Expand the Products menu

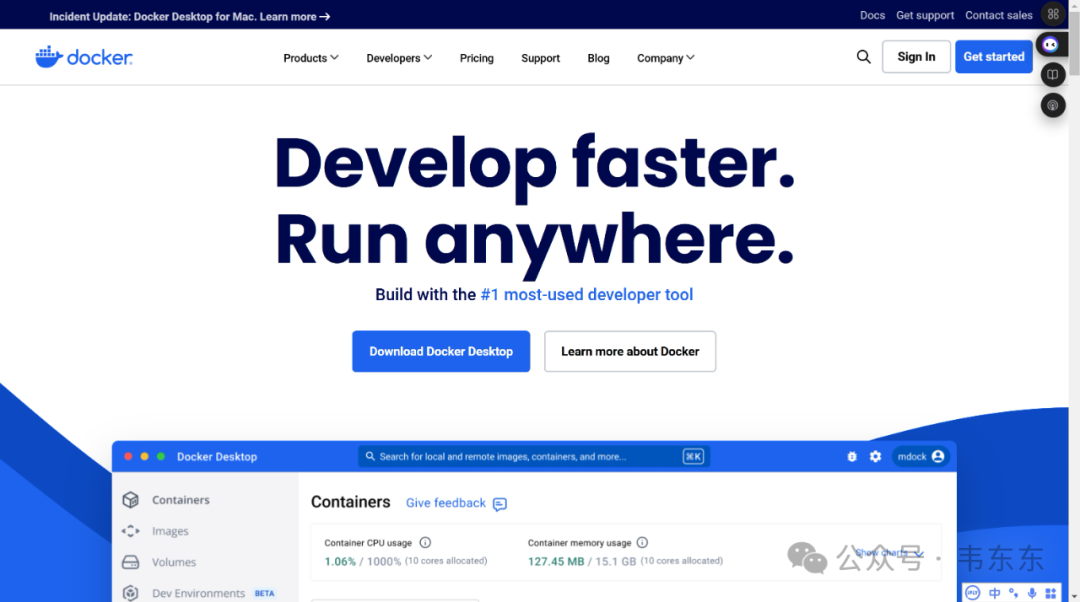coord(311,58)
